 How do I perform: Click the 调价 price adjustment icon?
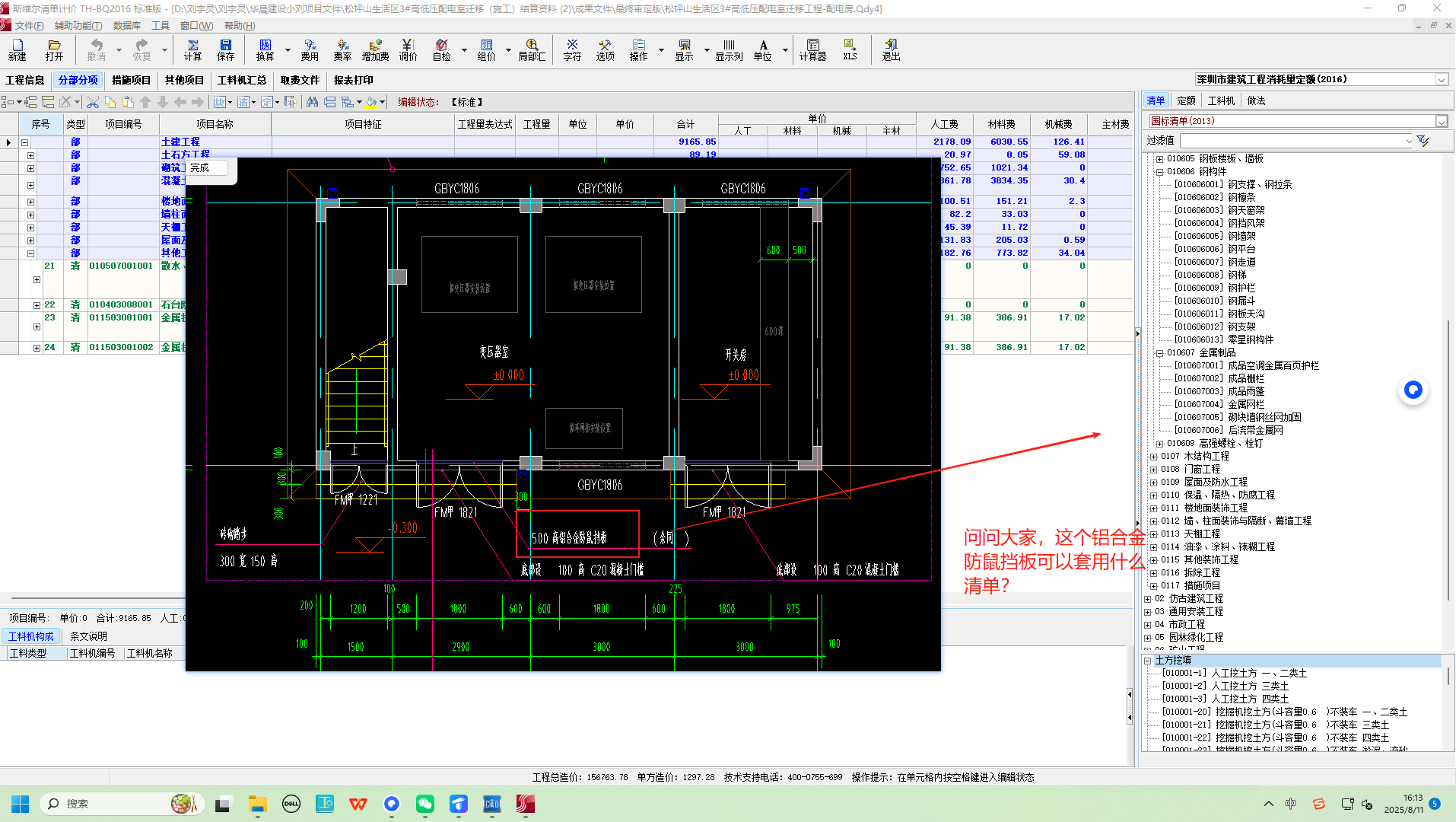(408, 50)
